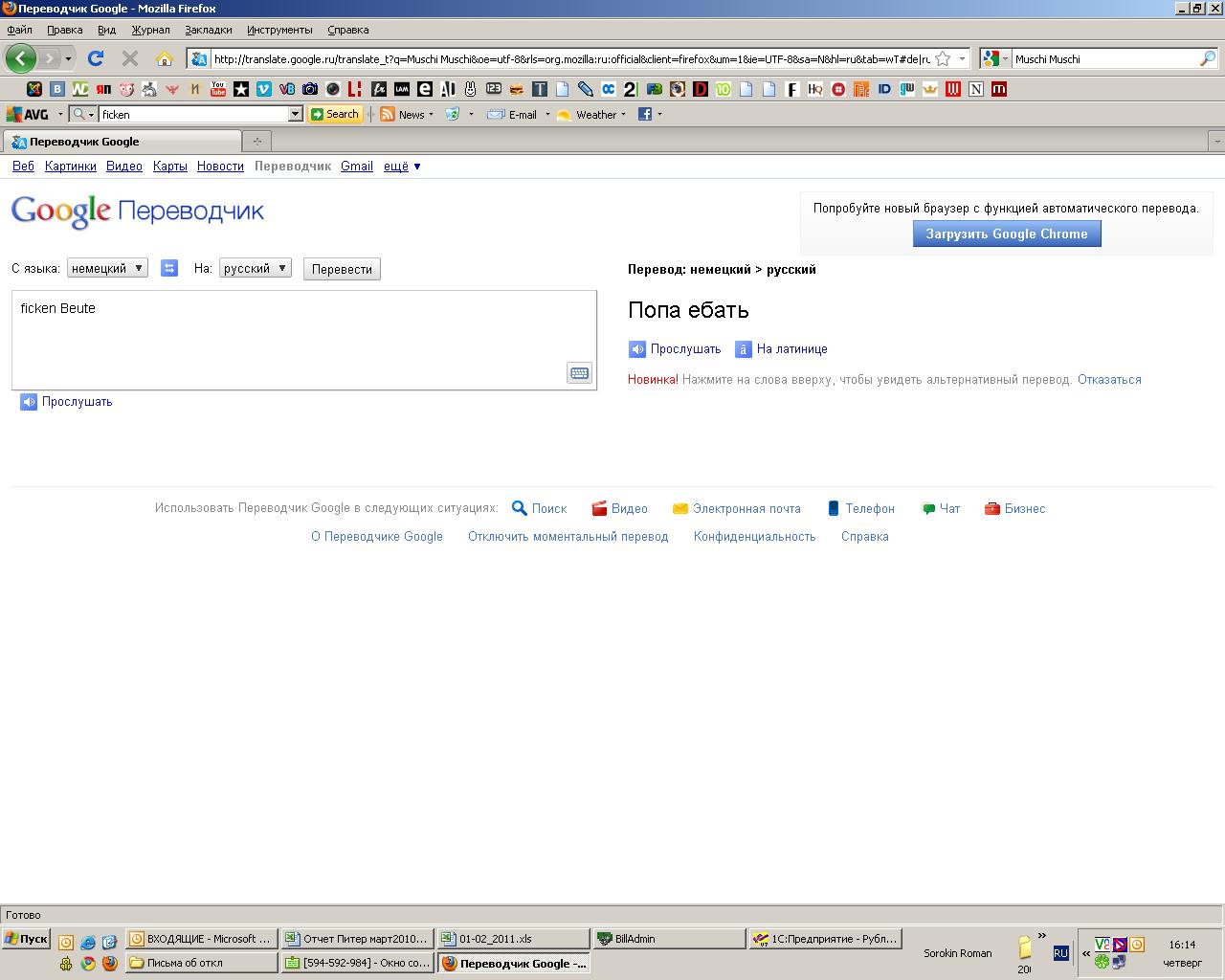The height and width of the screenshot is (980, 1225).
Task: Open the Google search engine dropdown
Action: click(x=995, y=58)
